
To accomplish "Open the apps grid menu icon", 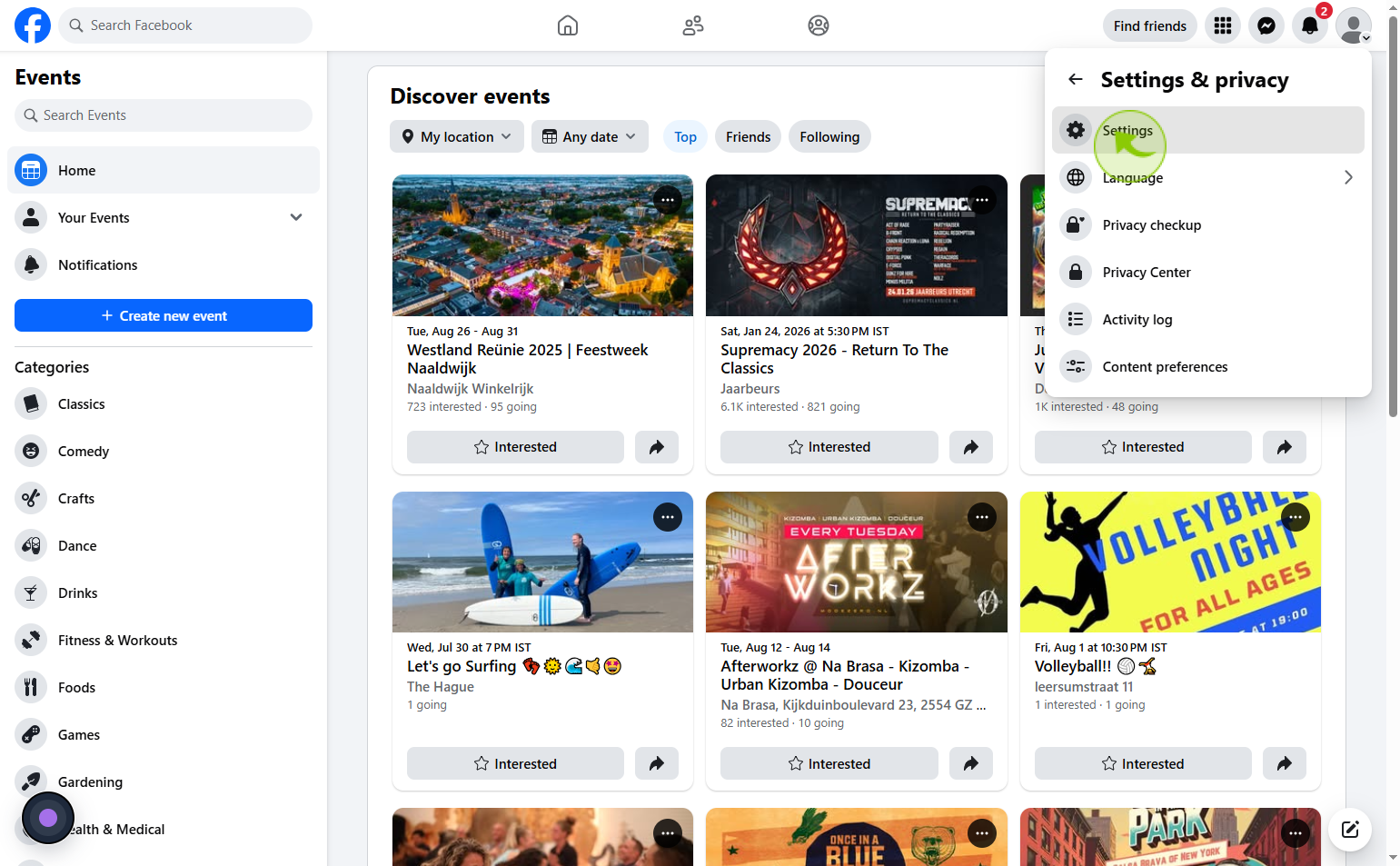I will (1223, 25).
